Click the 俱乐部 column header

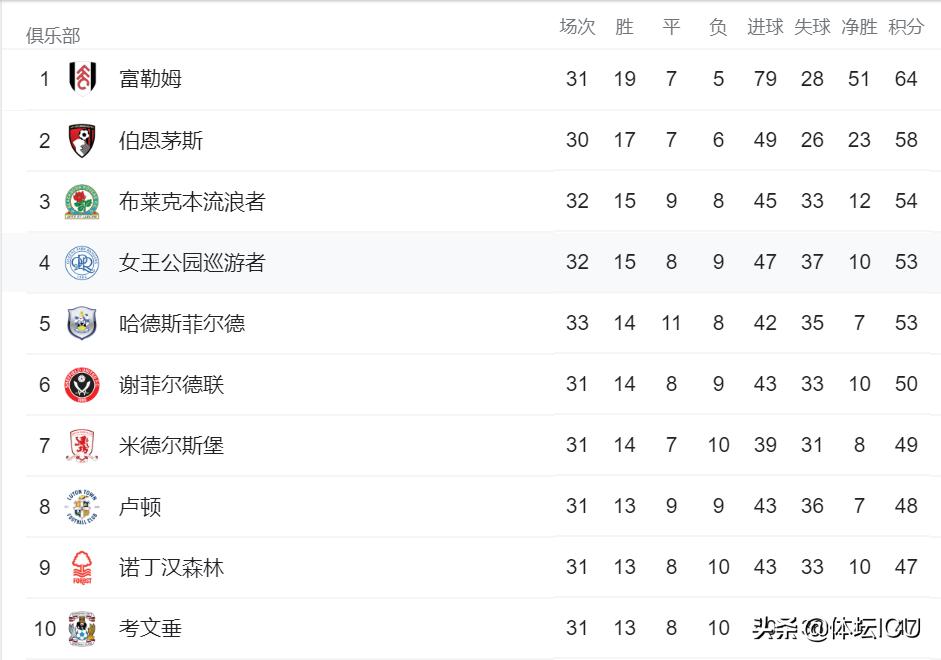click(x=53, y=36)
